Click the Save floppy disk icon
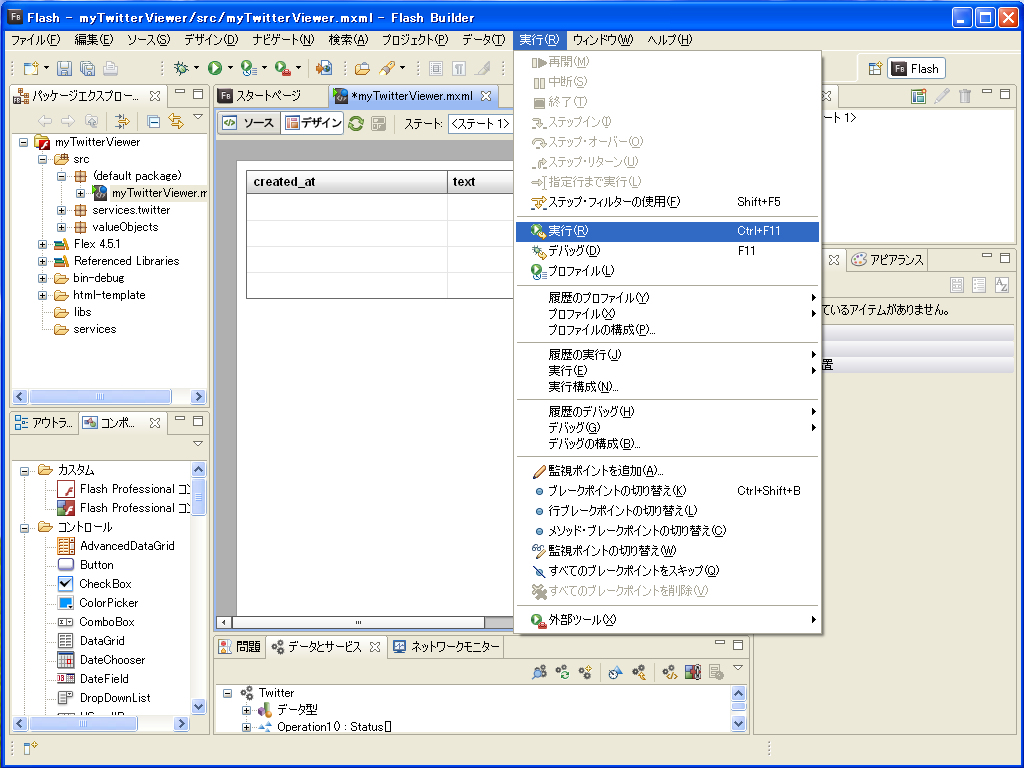 pyautogui.click(x=64, y=68)
